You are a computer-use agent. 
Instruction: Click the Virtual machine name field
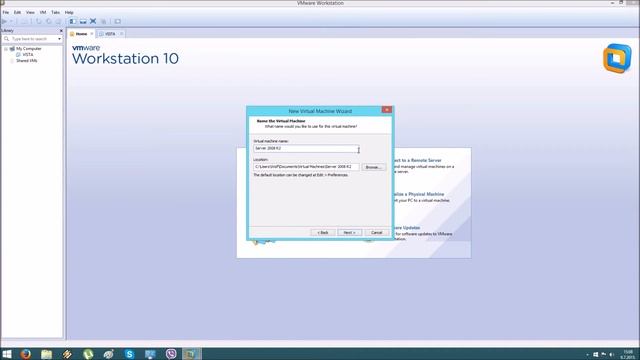point(306,149)
